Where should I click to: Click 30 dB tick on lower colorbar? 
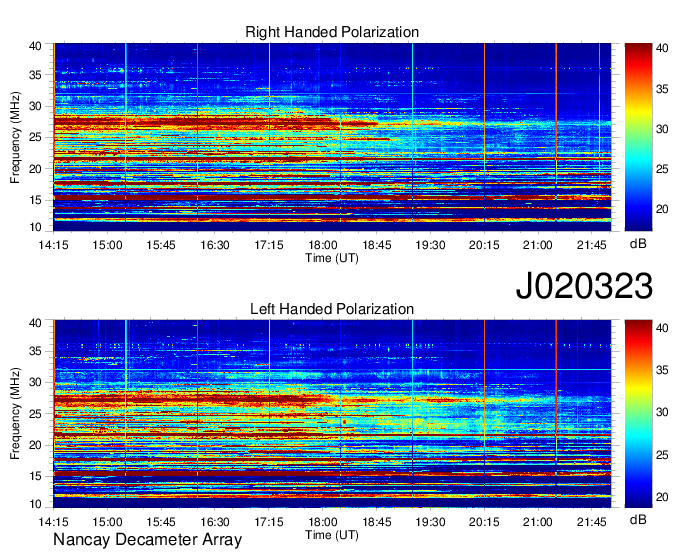(662, 412)
